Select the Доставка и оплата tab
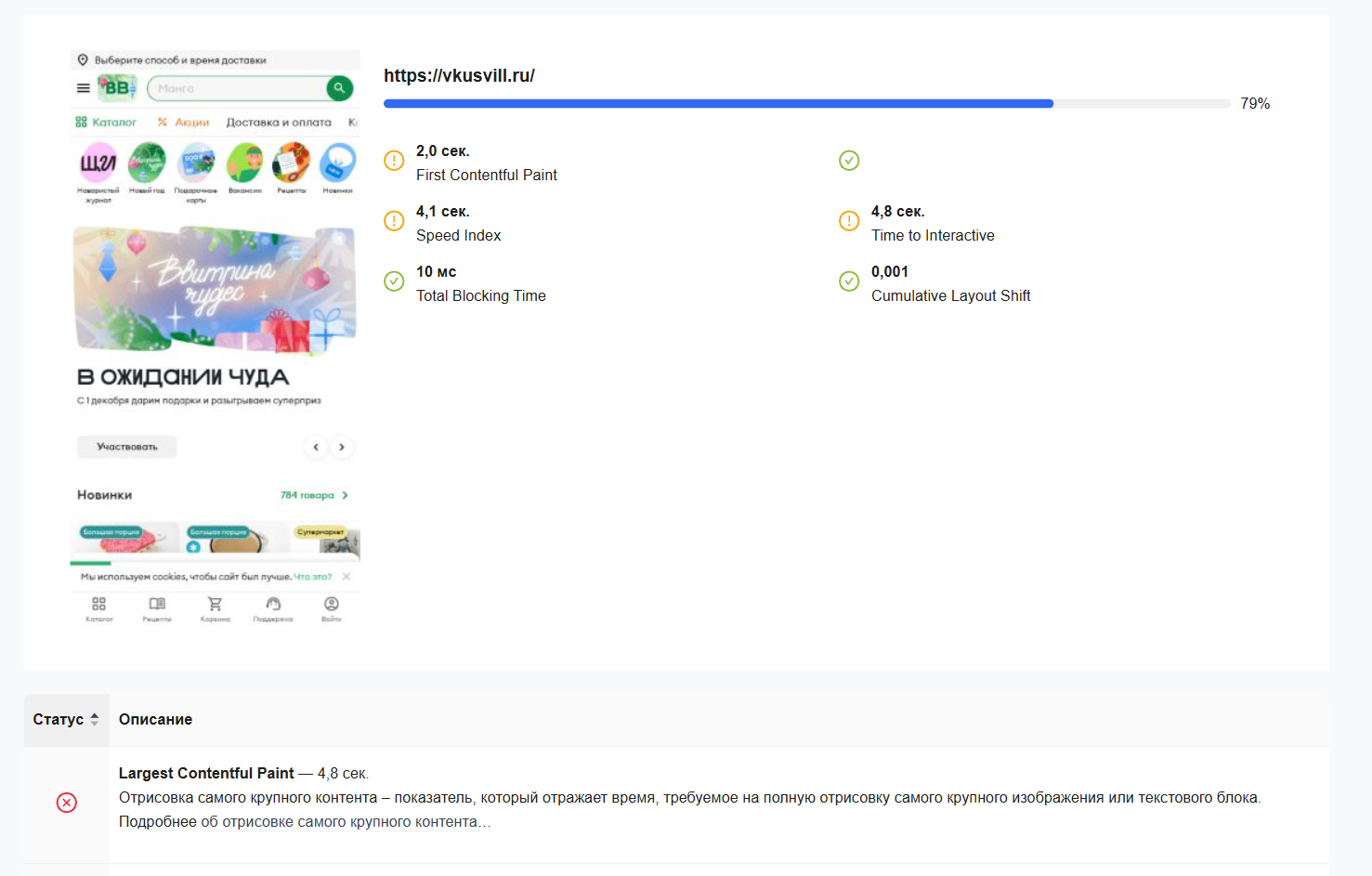 click(x=279, y=123)
